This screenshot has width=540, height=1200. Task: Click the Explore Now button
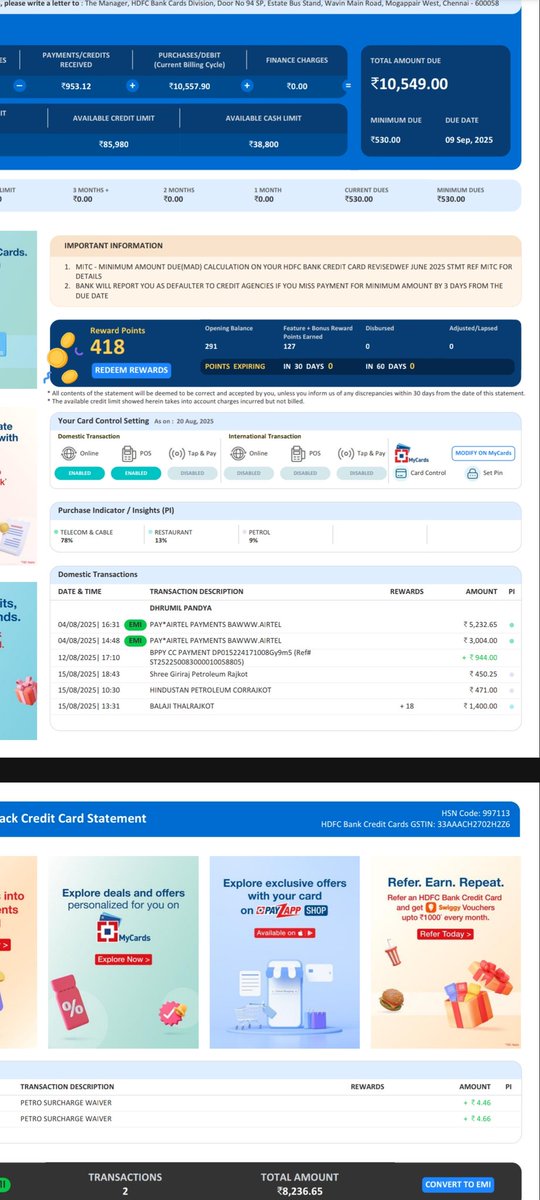pos(123,959)
